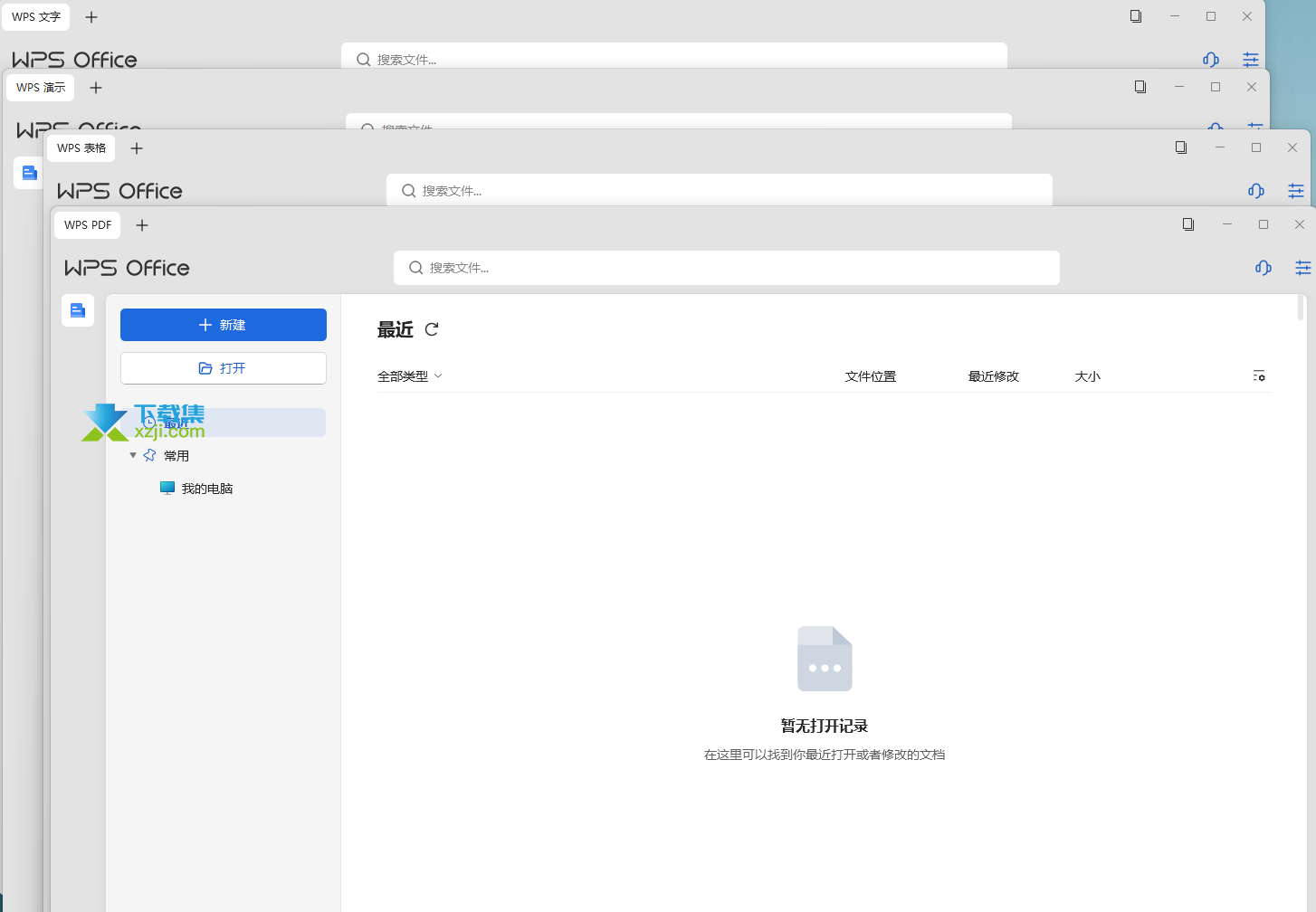Click the blue 新建 button in the PDF window

(224, 325)
